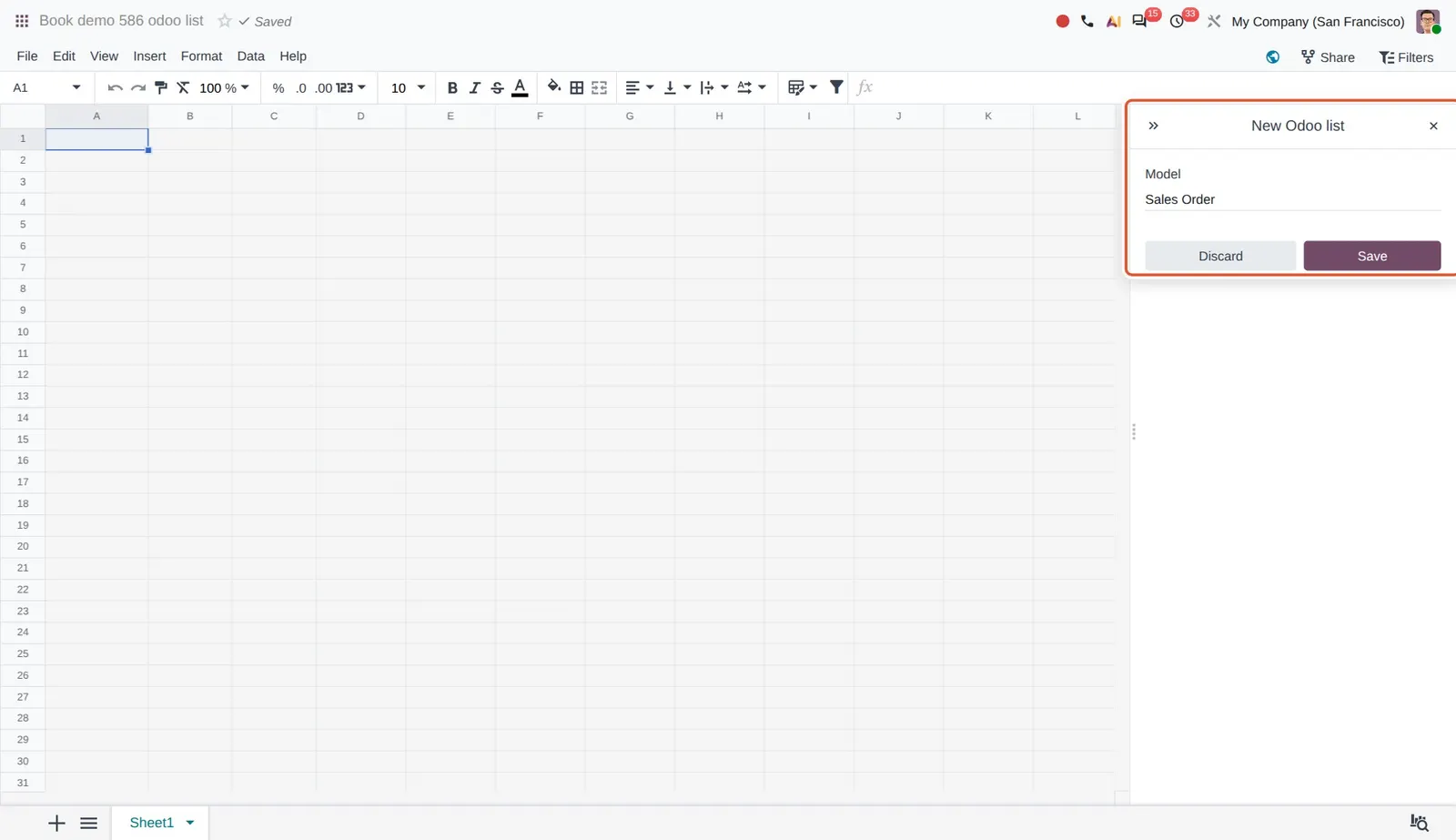Merge the selected cells

[x=599, y=88]
